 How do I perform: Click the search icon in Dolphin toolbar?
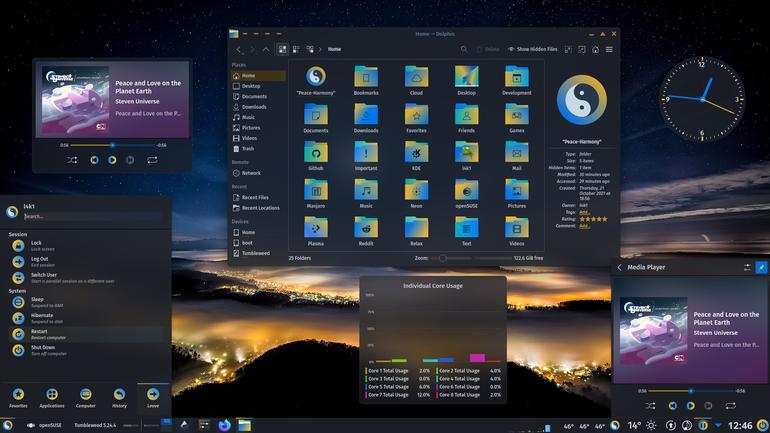(x=464, y=49)
